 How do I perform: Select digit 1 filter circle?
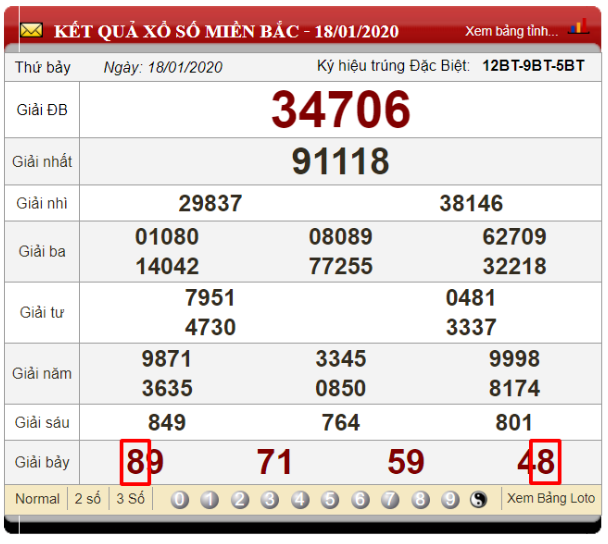point(210,500)
